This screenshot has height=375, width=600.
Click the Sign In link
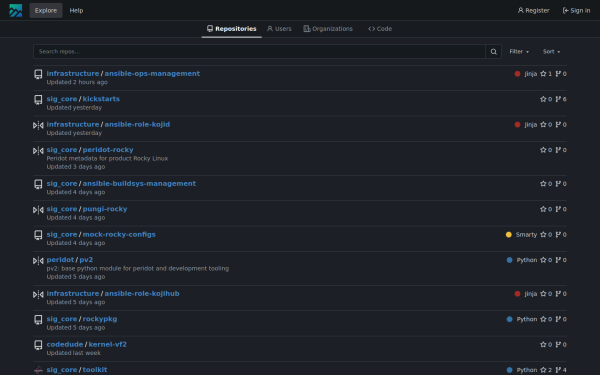[576, 10]
